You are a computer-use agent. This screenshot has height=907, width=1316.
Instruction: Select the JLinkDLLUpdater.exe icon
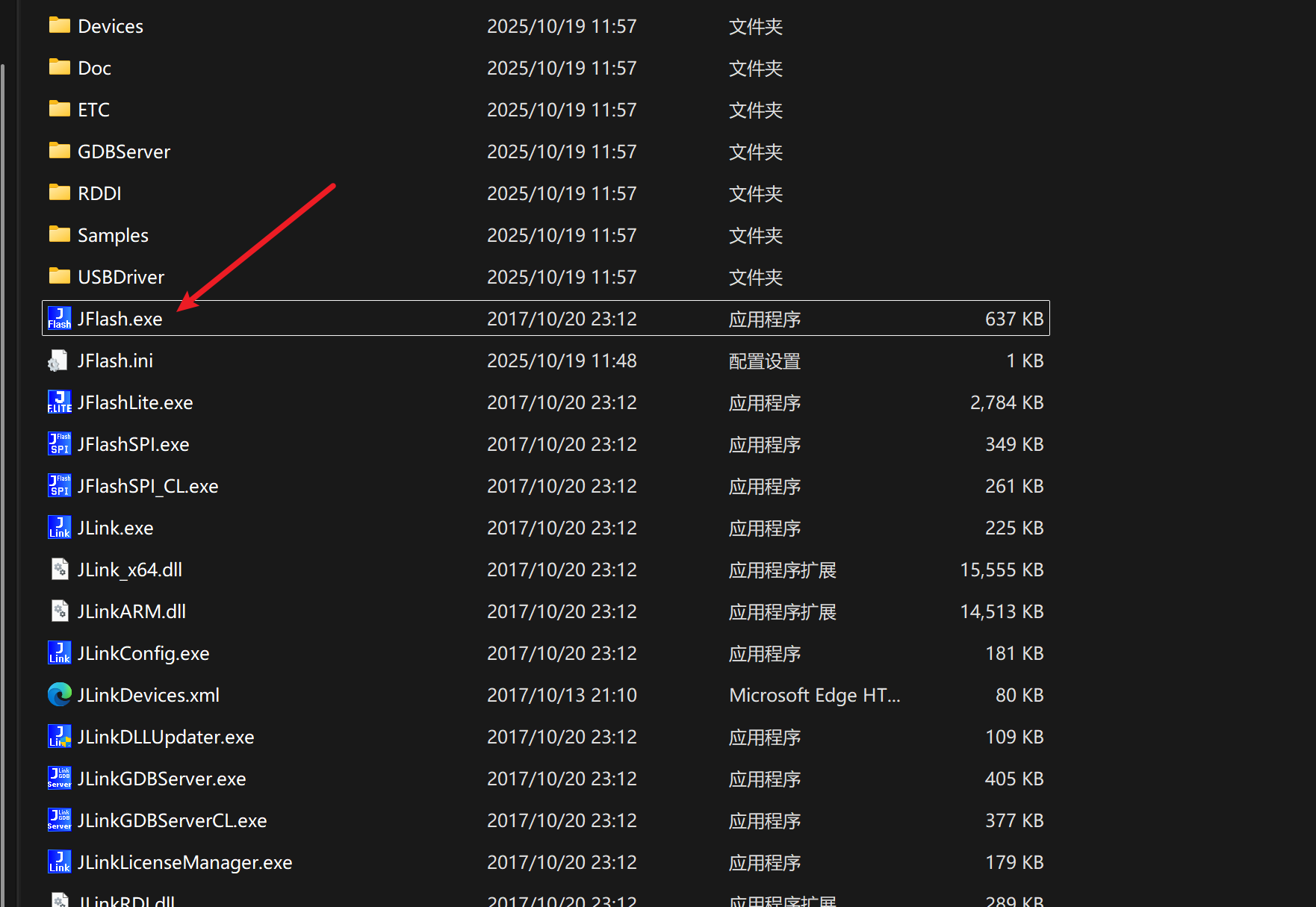click(60, 736)
